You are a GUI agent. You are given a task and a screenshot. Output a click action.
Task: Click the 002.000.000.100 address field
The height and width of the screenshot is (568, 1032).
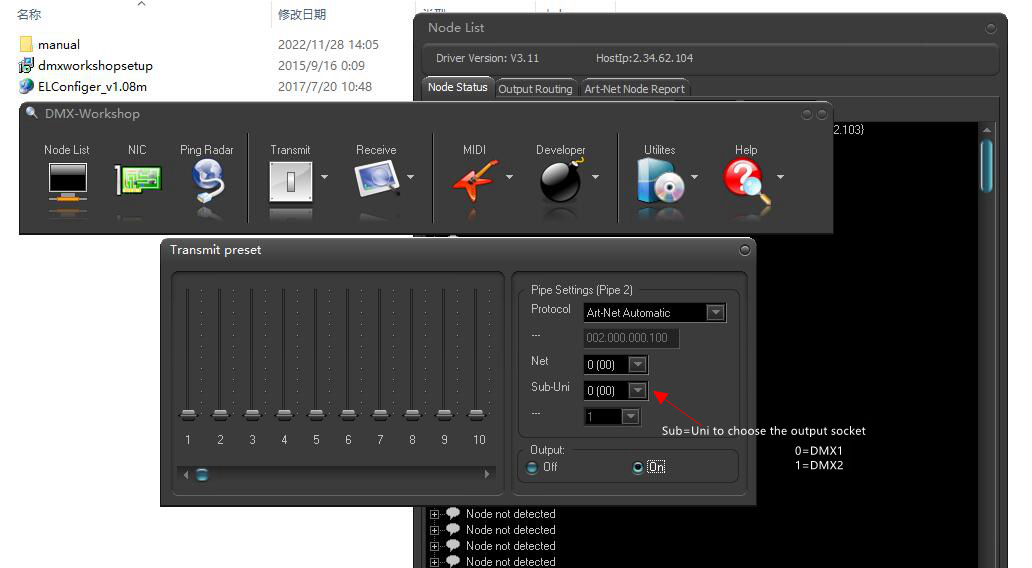(631, 338)
